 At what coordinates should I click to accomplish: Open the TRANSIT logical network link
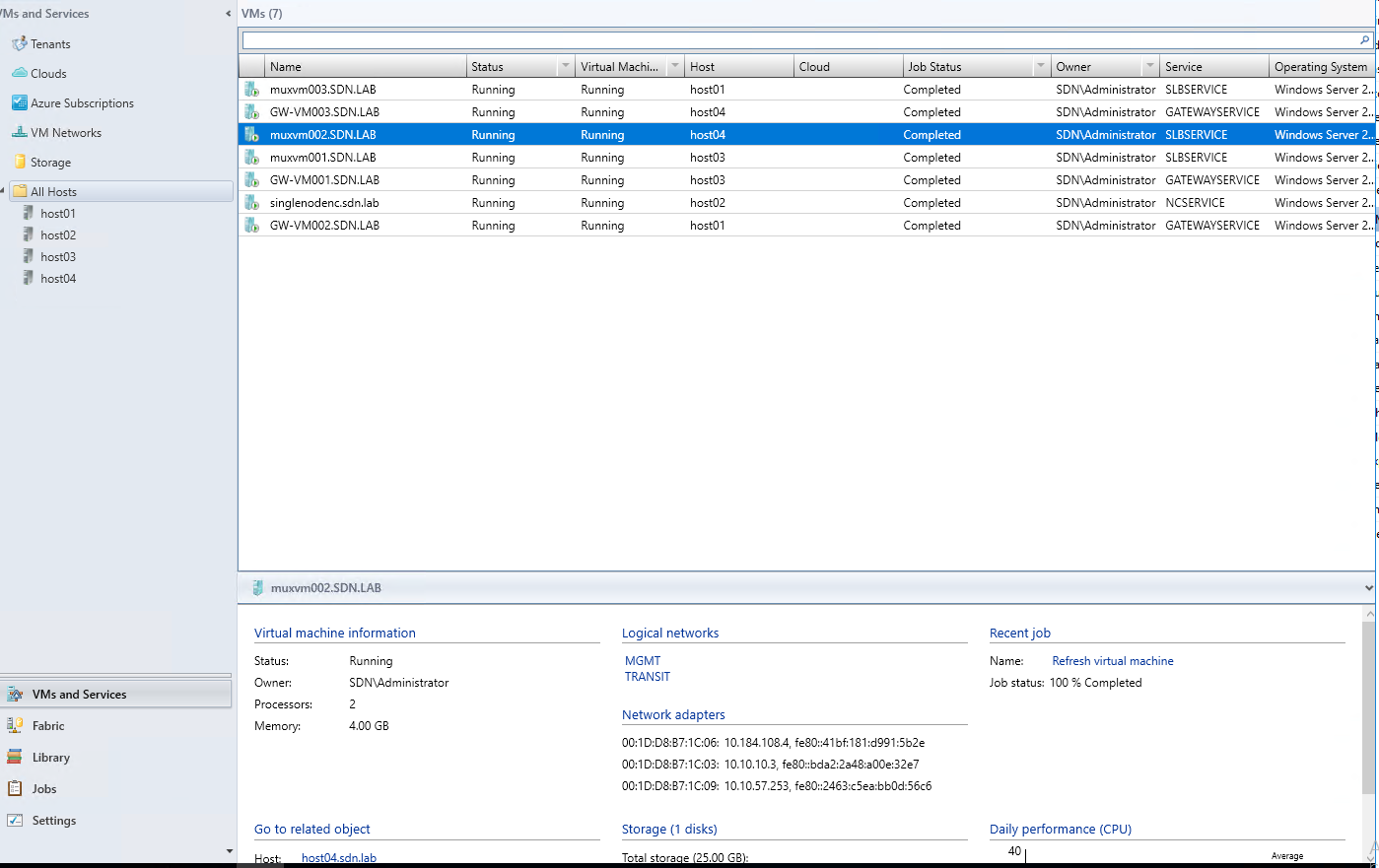click(x=648, y=677)
